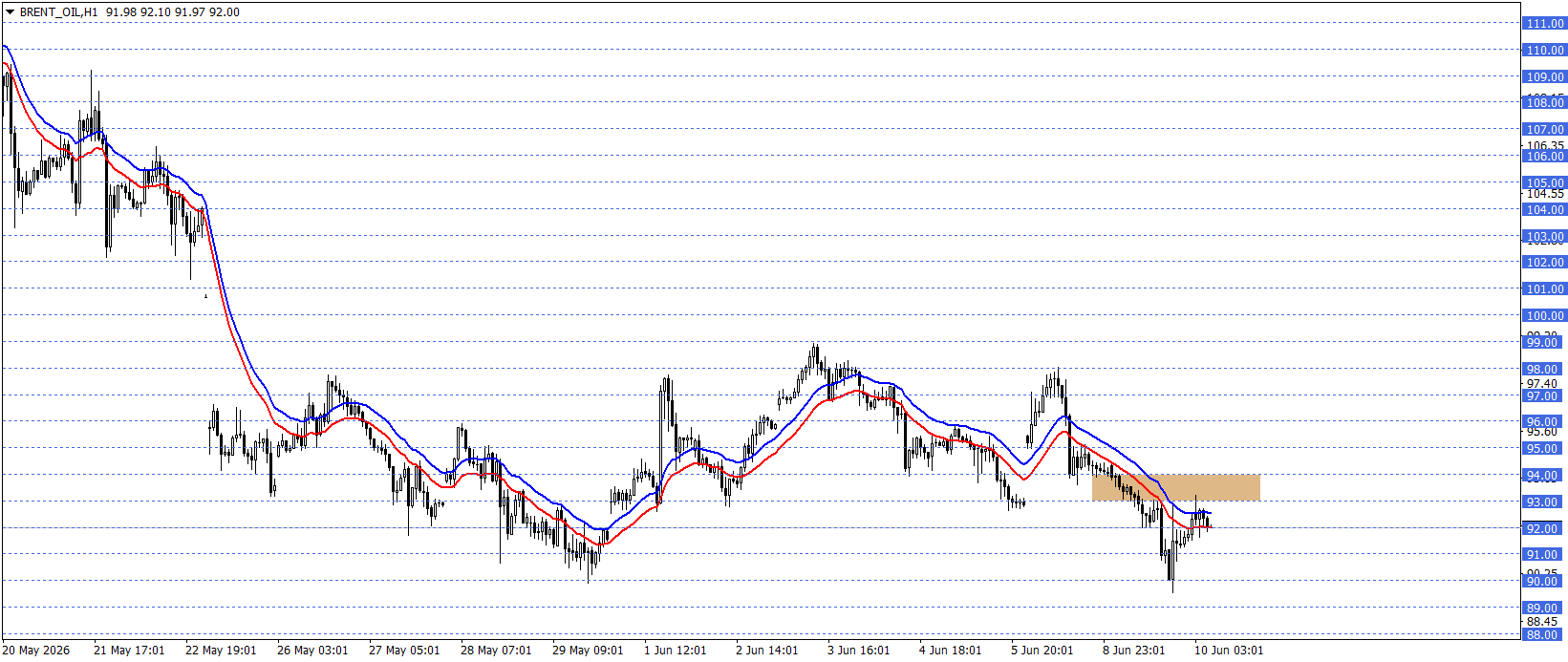Click the 100.00 price axis label
This screenshot has width=1568, height=662.
tap(1544, 315)
